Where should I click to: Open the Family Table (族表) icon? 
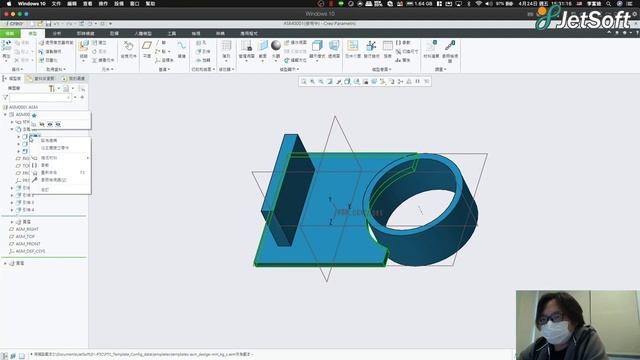pyautogui.click(x=387, y=46)
